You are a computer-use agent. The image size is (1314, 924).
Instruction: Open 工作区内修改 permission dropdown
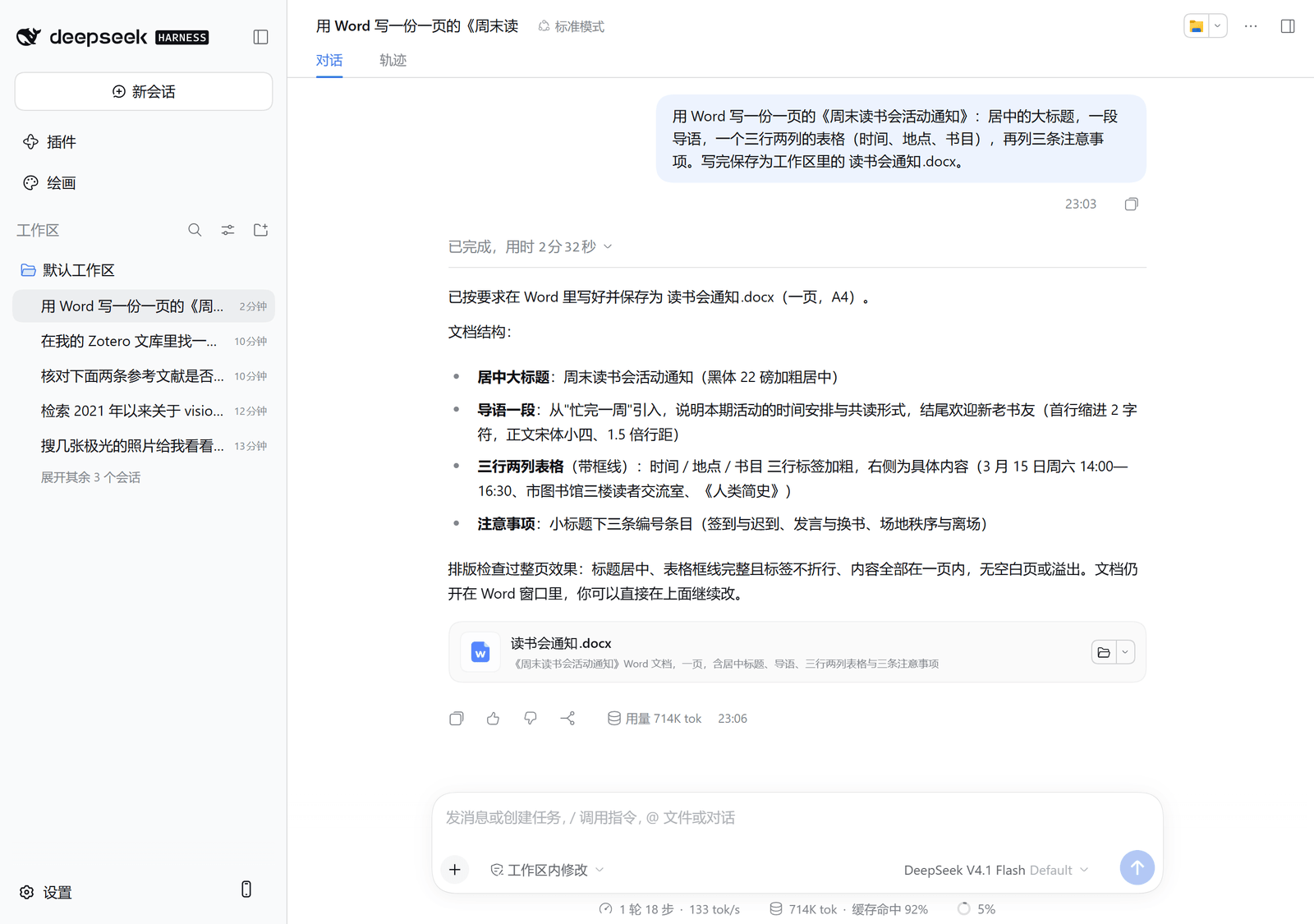coord(547,870)
